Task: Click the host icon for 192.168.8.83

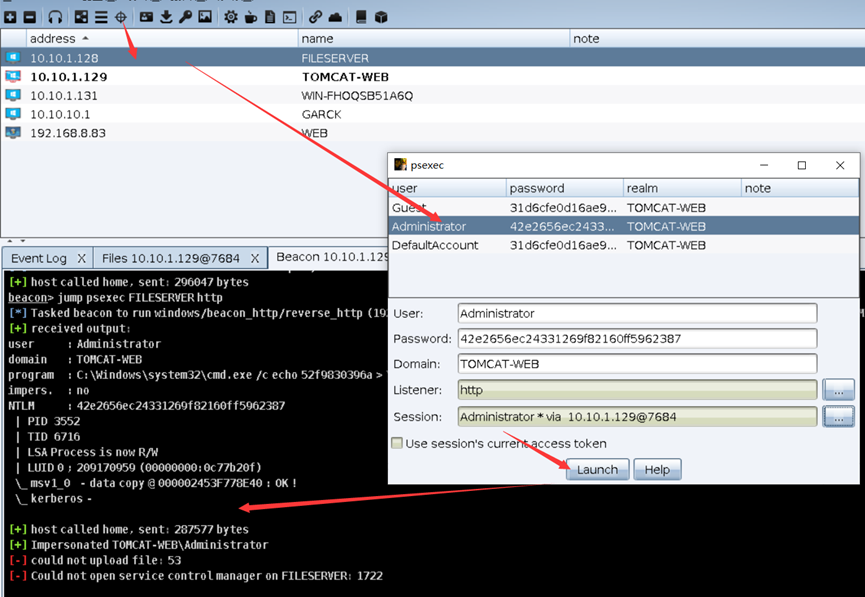Action: [13, 132]
